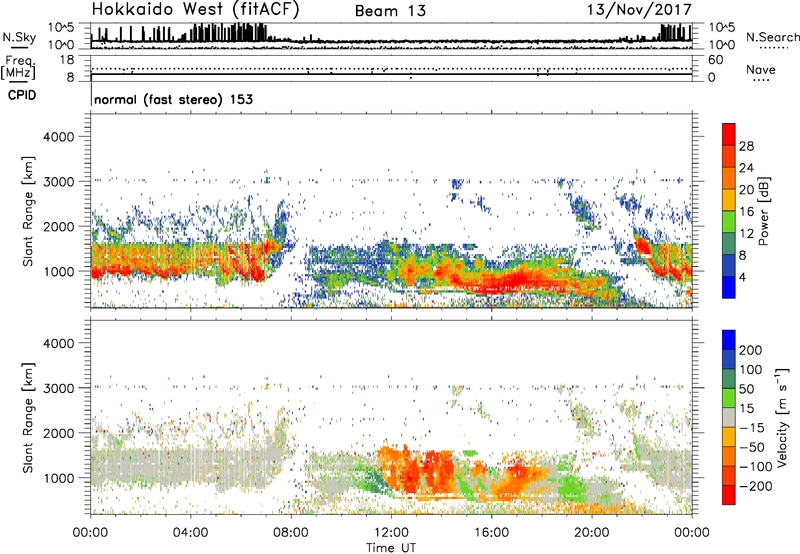800x554 pixels.
Task: Click the gray segment of the velocity colorbar
Action: (x=729, y=417)
